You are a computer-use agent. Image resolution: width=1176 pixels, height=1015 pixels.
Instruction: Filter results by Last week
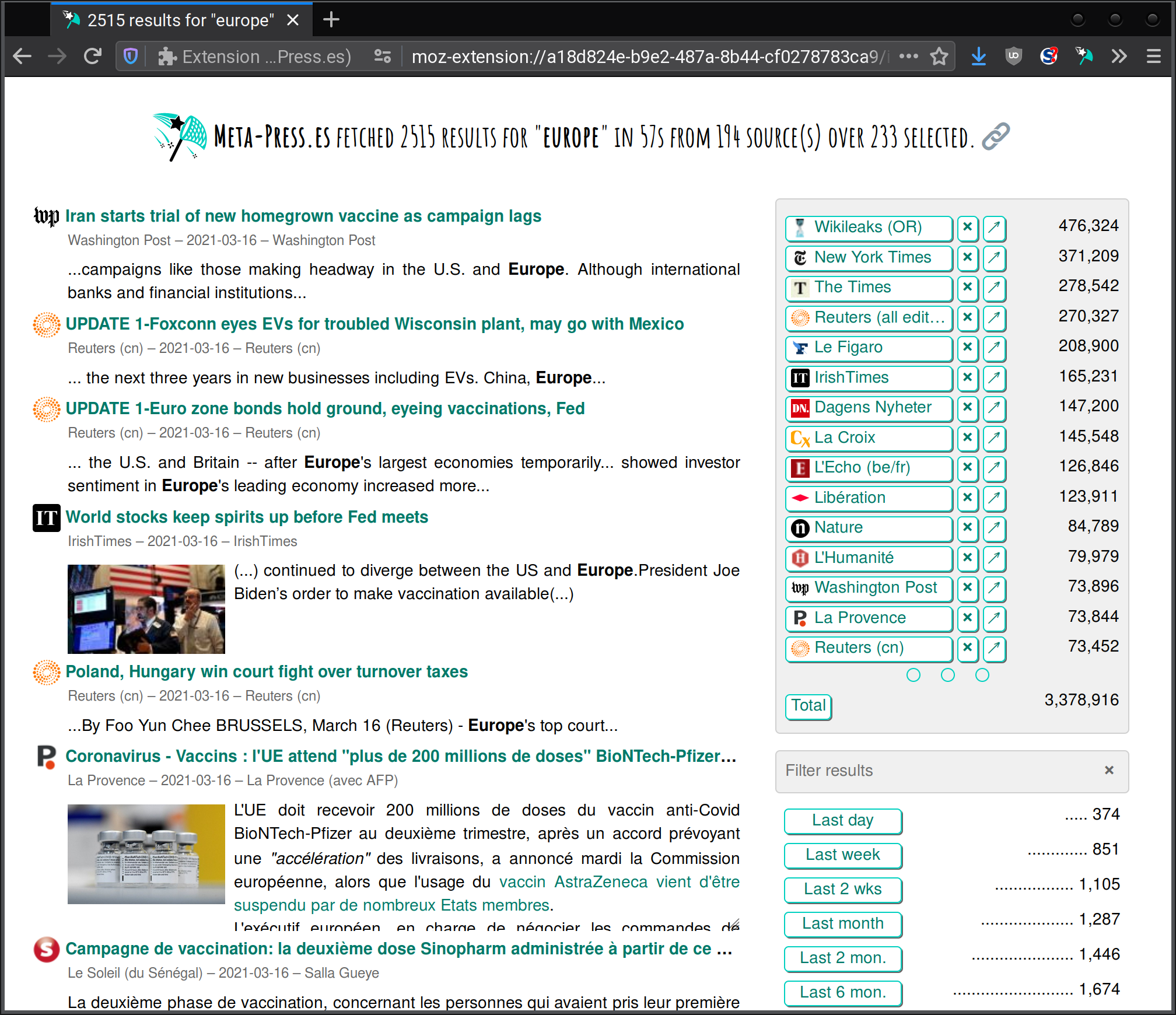pyautogui.click(x=842, y=855)
